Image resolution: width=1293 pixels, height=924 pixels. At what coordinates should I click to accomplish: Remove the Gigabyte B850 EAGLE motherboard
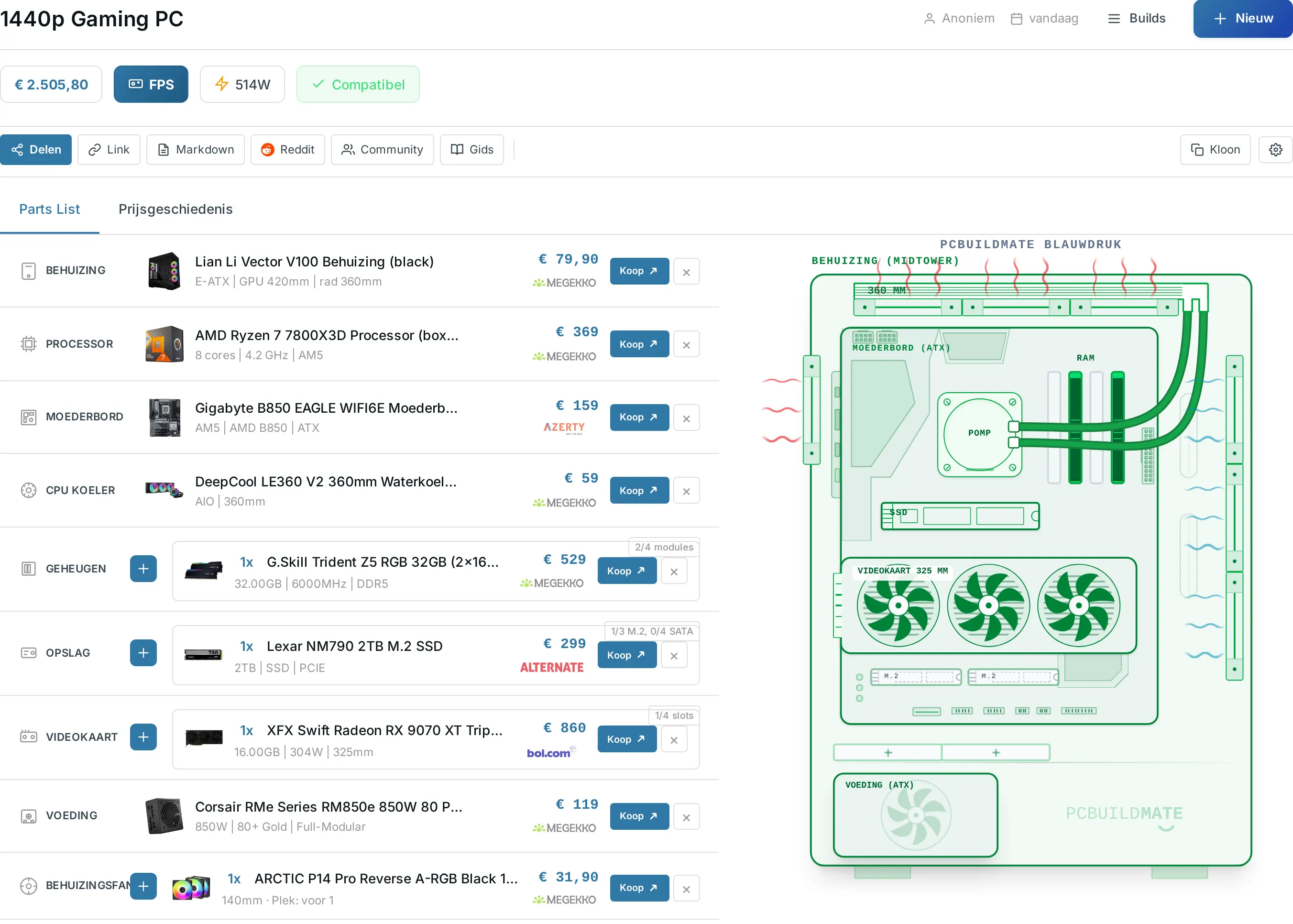click(x=686, y=418)
